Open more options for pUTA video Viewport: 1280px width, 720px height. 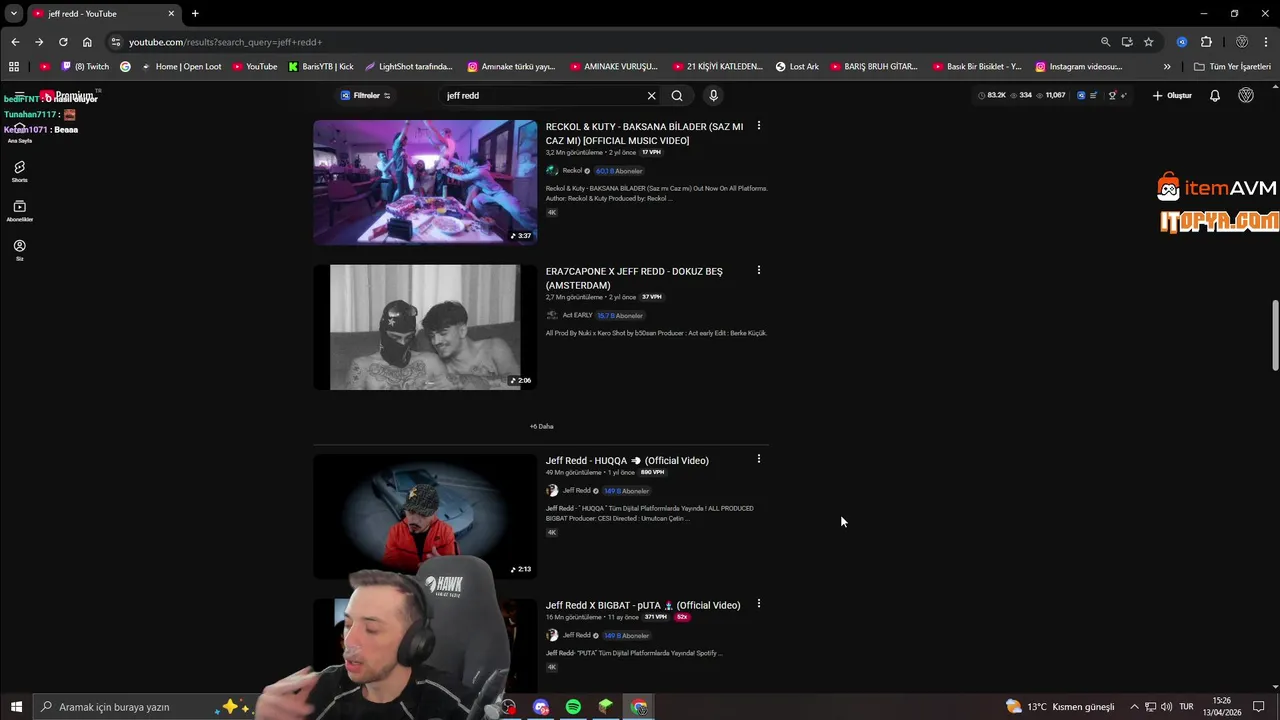[758, 604]
